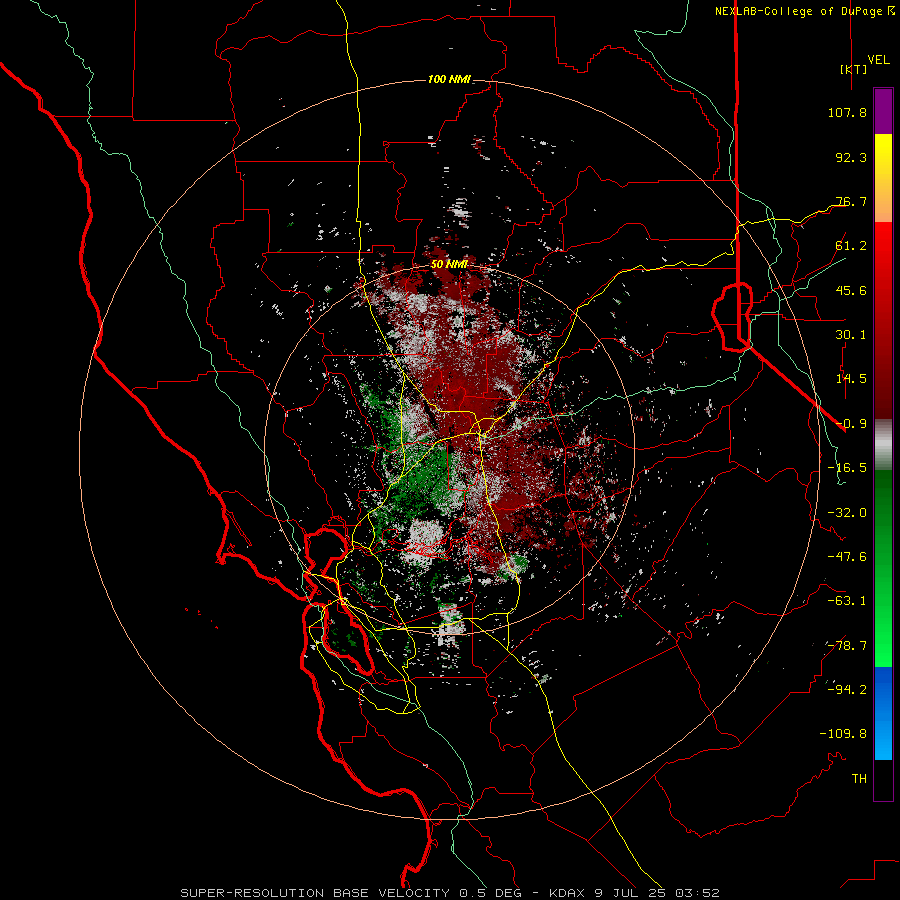Click the Super-Resolution Base Velocity caption
The width and height of the screenshot is (900, 900).
450,893
